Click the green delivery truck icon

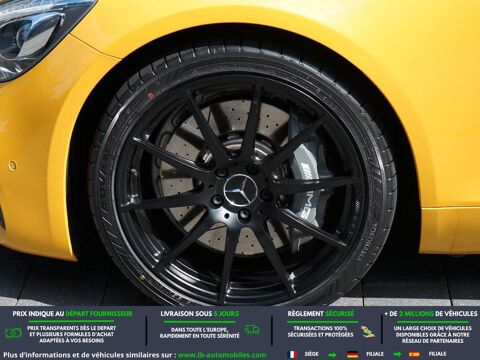pos(252,330)
